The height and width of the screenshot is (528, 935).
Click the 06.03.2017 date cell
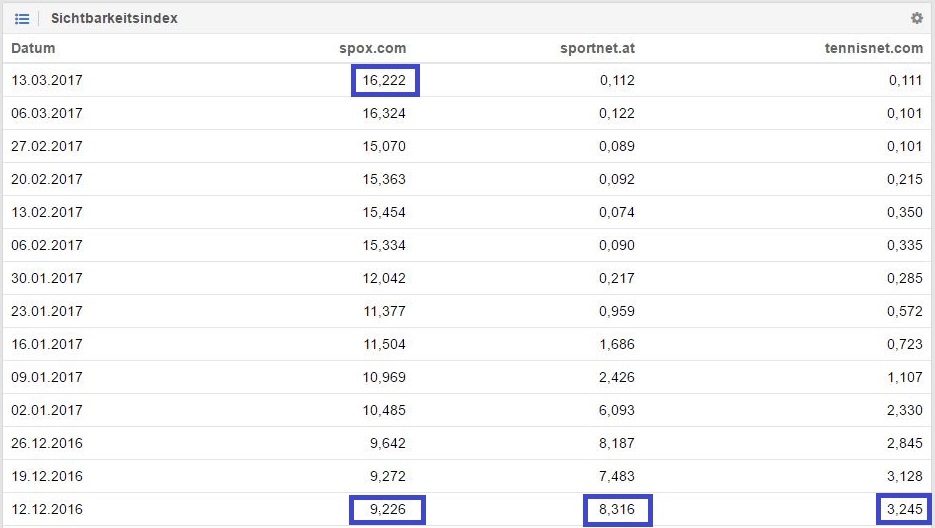pos(47,113)
